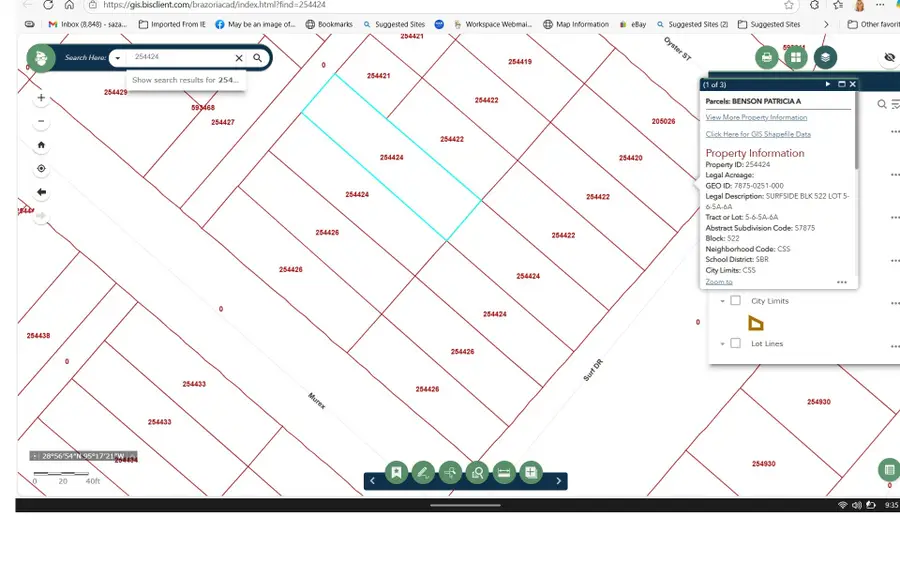Open the search source dropdown arrow
Image resolution: width=900 pixels, height=563 pixels.
(x=118, y=59)
